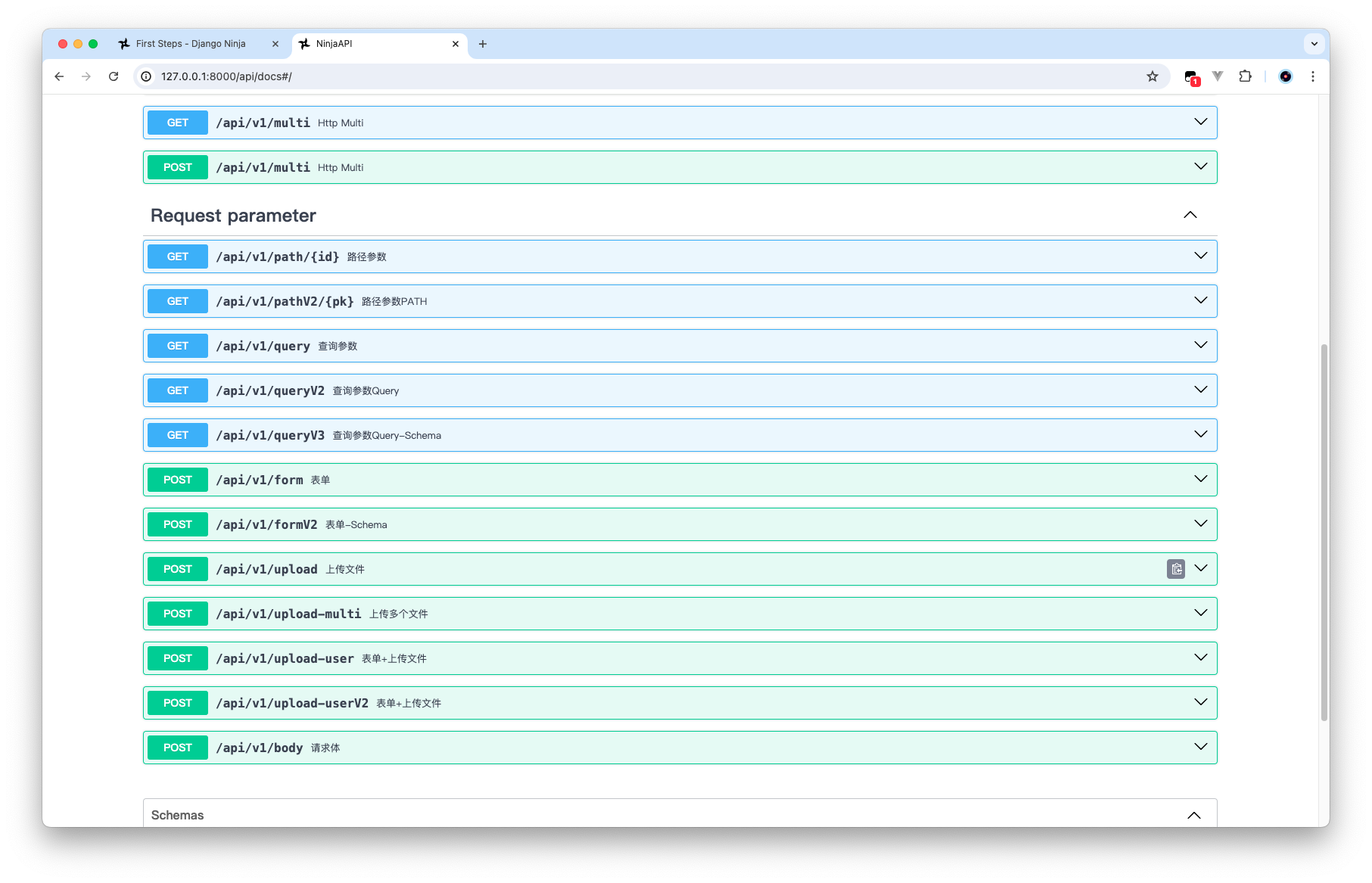Viewport: 1372px width, 883px height.
Task: Click the 'Request parameter' section heading
Action: [233, 216]
